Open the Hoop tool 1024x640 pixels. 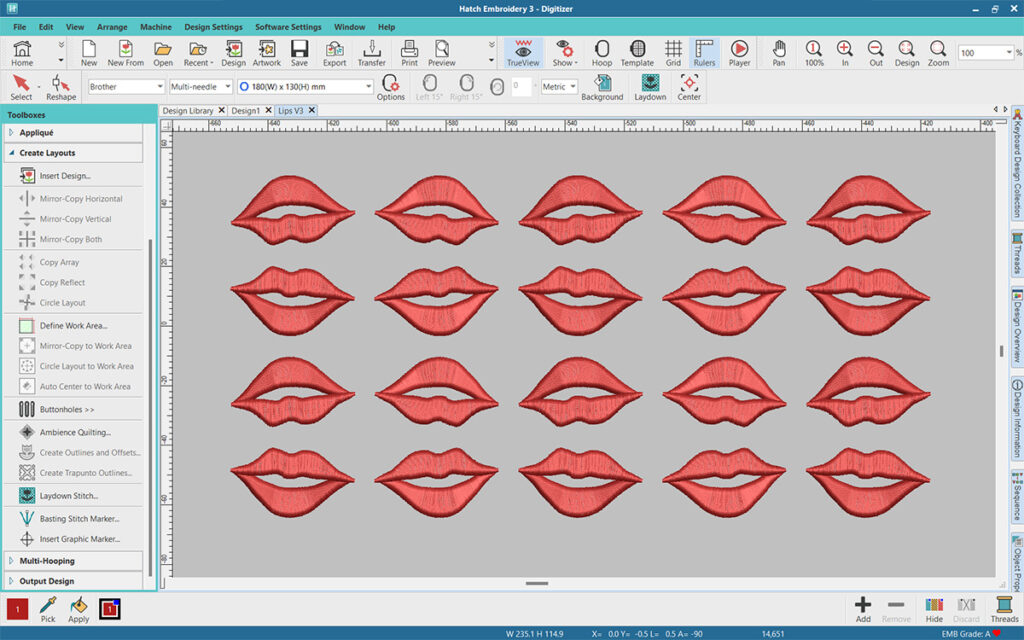(x=601, y=53)
